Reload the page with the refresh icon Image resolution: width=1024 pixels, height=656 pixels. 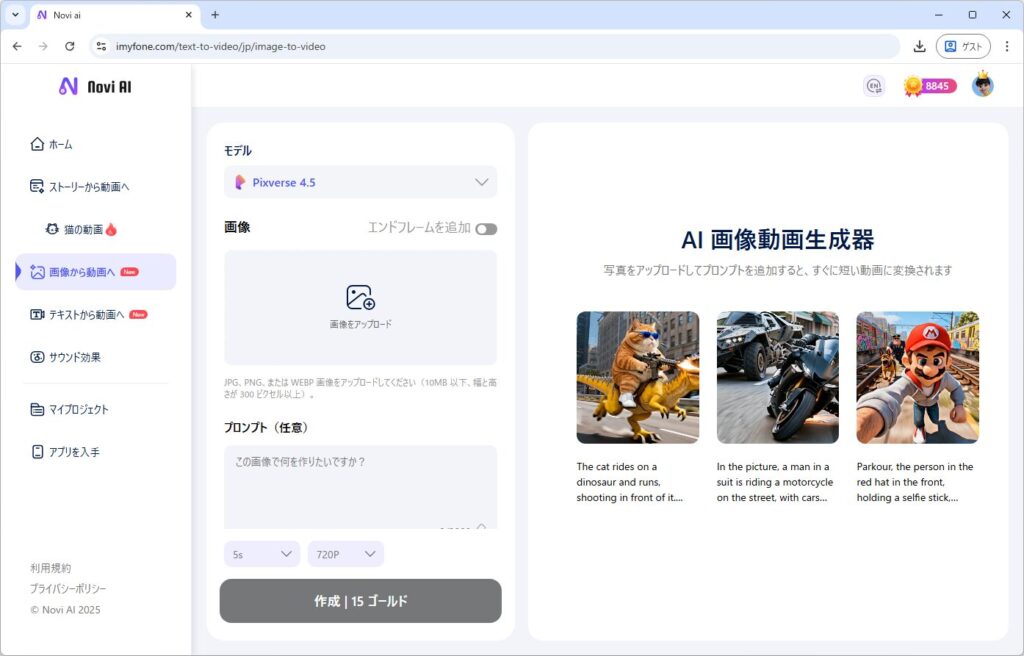[70, 46]
